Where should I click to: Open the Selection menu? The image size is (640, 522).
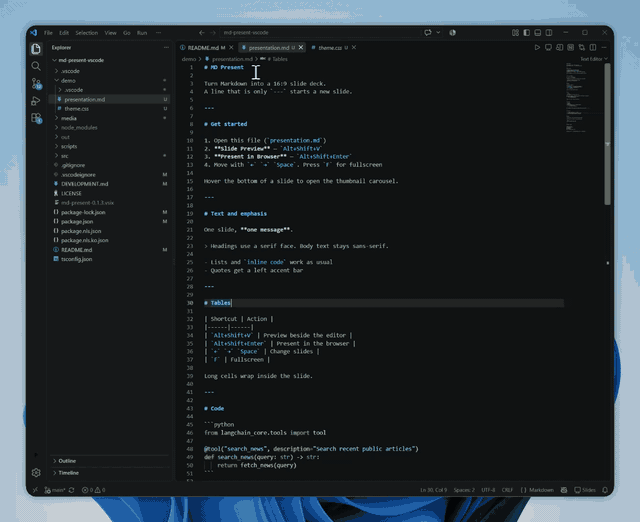tap(87, 33)
